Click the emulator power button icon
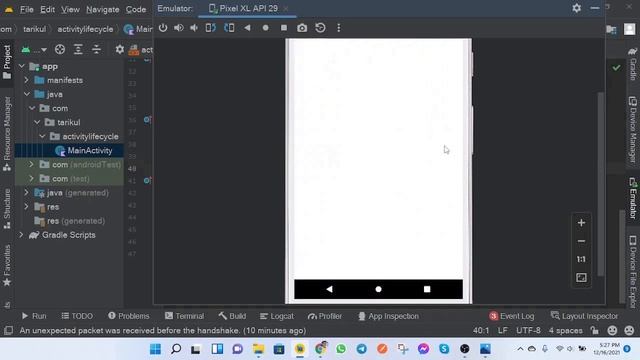Image resolution: width=640 pixels, height=360 pixels. click(163, 28)
